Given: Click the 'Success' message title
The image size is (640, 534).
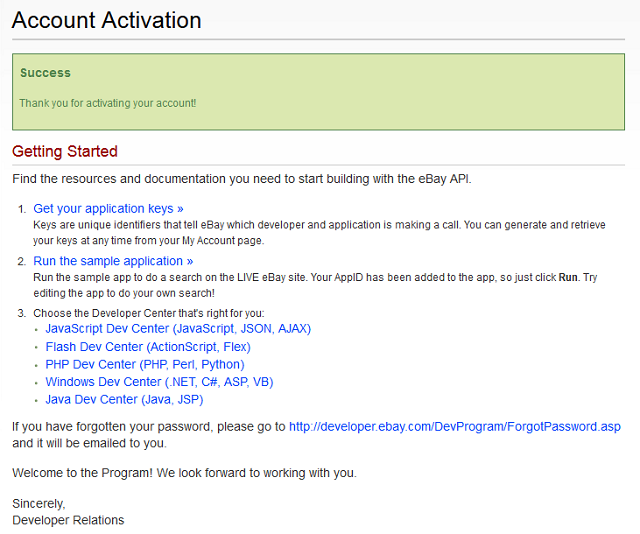Looking at the screenshot, I should coord(45,73).
